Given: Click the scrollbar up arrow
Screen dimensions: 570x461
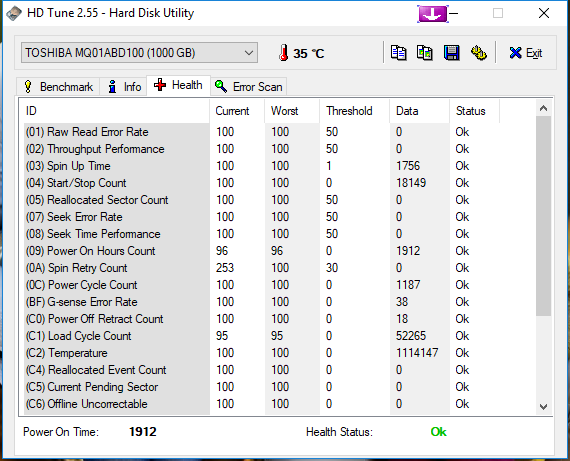Looking at the screenshot, I should click(543, 108).
